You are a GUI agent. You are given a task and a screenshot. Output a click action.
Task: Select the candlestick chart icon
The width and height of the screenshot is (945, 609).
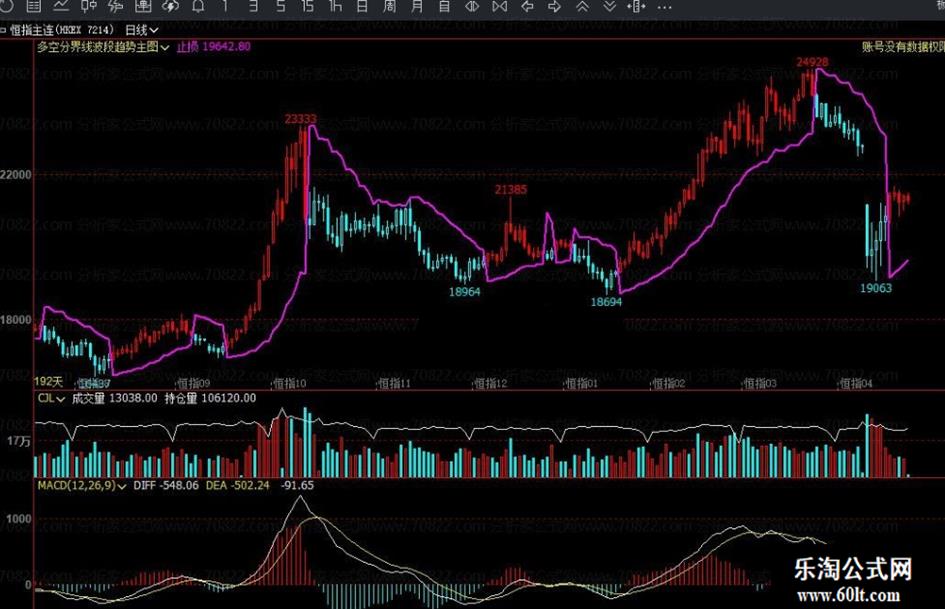(89, 6)
